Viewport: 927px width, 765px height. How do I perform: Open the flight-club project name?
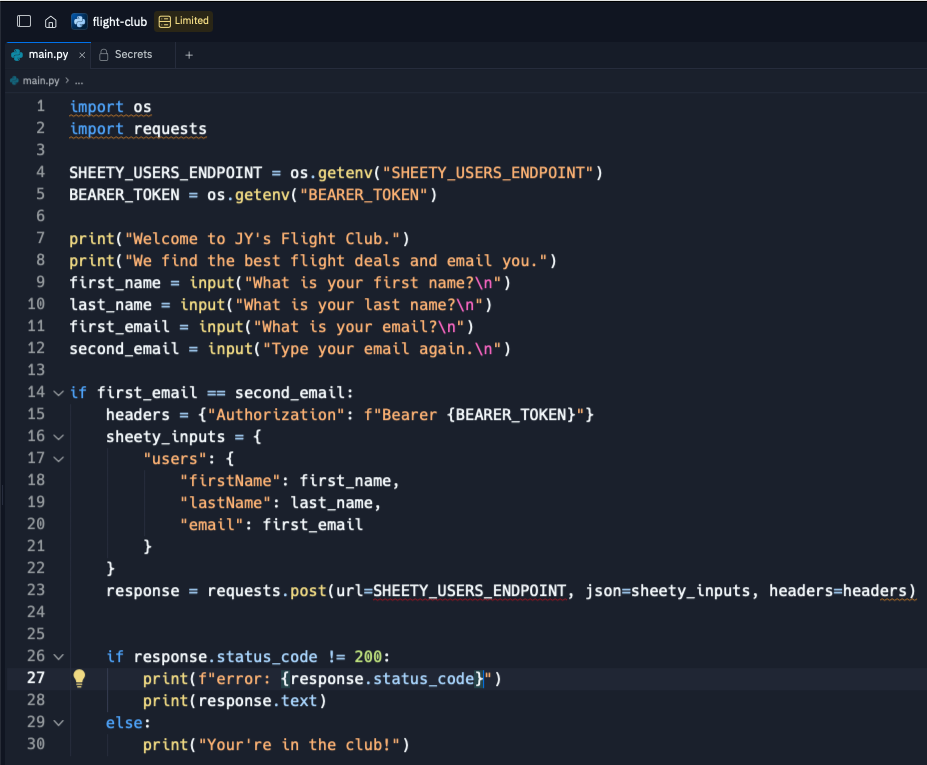pyautogui.click(x=119, y=22)
